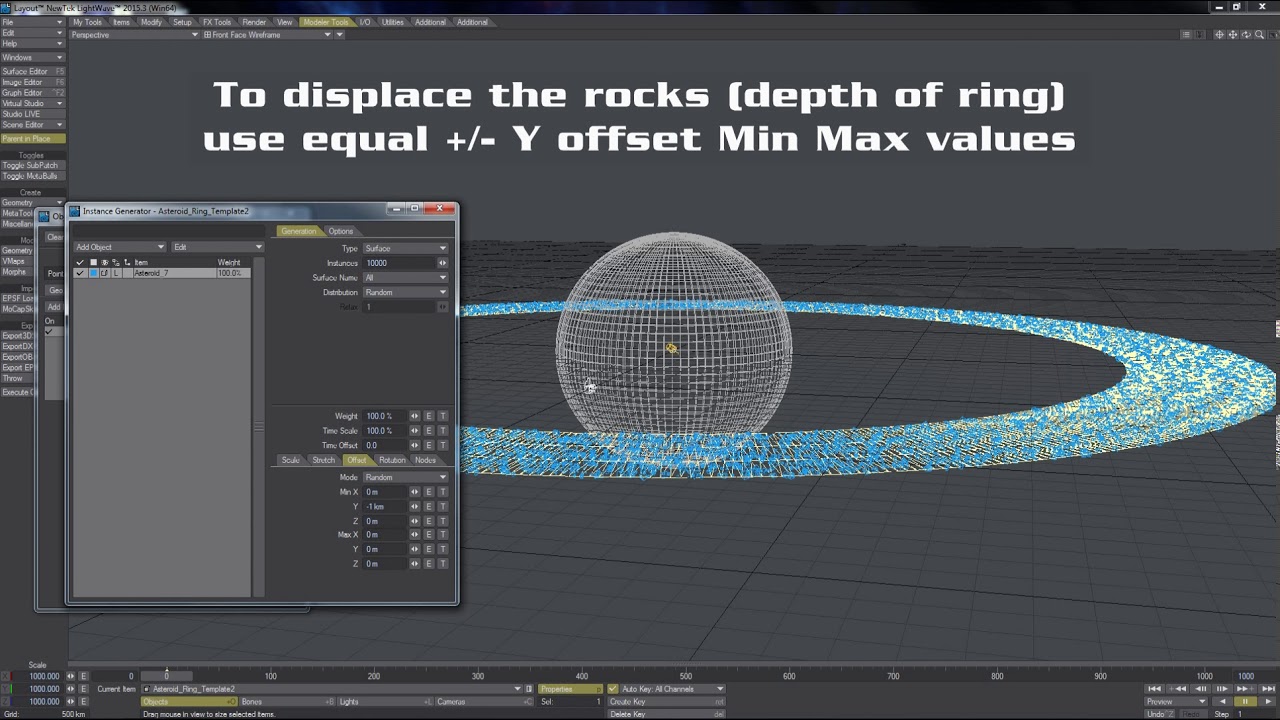Image resolution: width=1280 pixels, height=720 pixels.
Task: Click the Parent in Place button
Action: pos(32,139)
